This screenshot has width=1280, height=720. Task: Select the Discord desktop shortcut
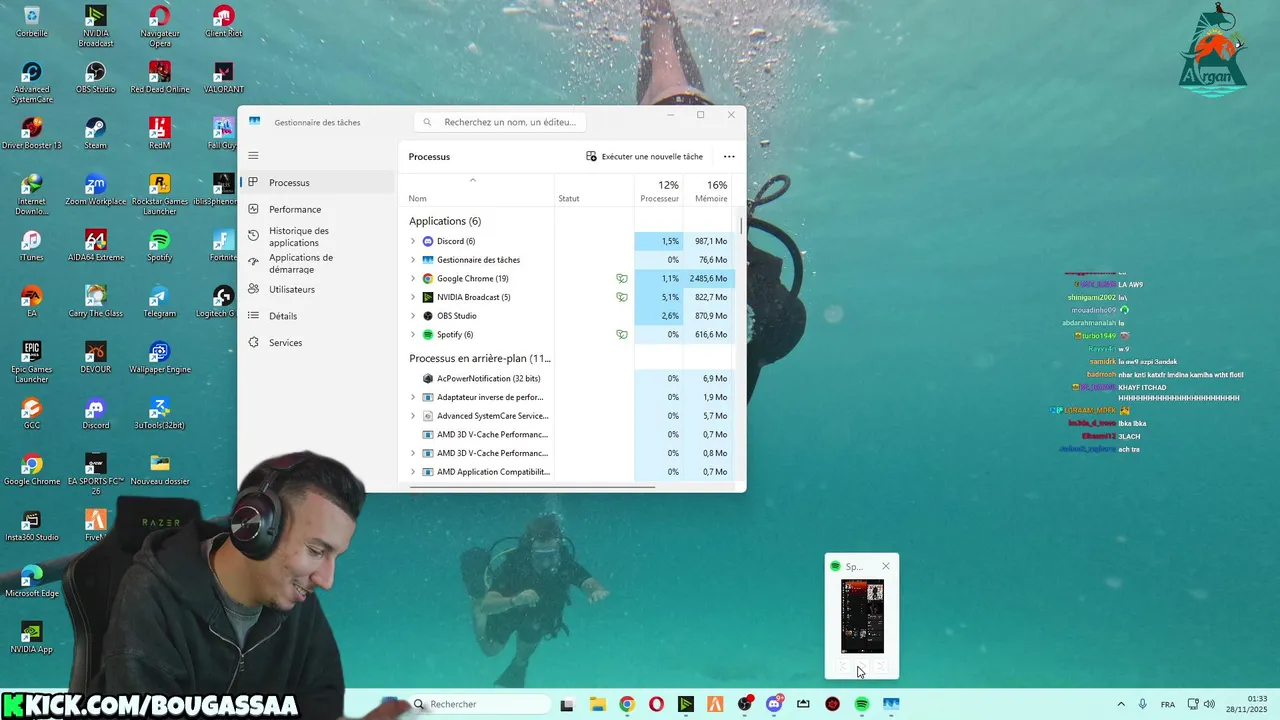tap(95, 413)
